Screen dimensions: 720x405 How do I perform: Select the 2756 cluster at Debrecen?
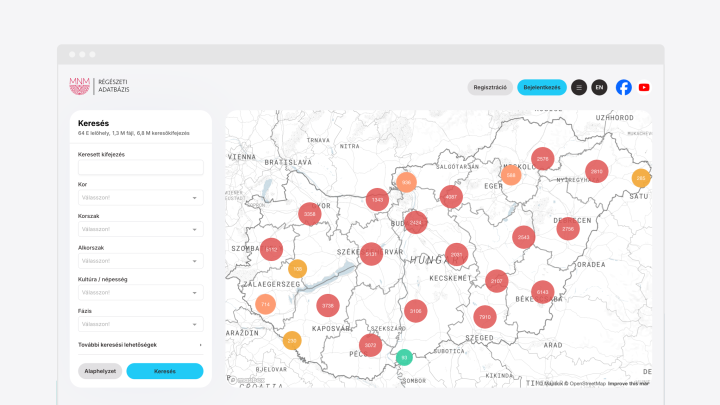(568, 229)
